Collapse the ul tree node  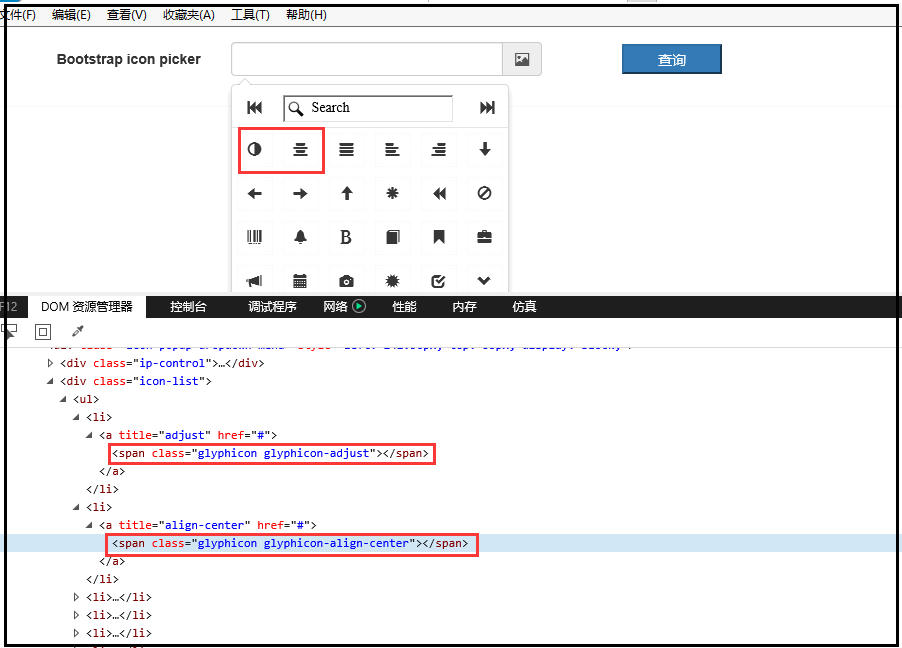pyautogui.click(x=64, y=399)
